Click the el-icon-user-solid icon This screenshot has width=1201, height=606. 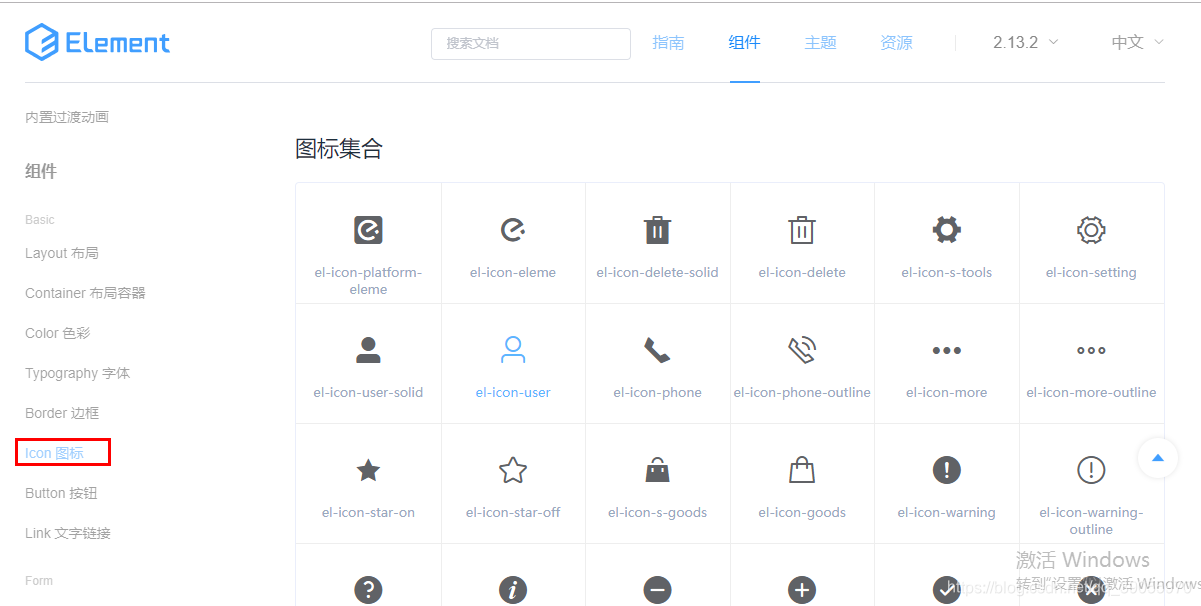click(368, 350)
